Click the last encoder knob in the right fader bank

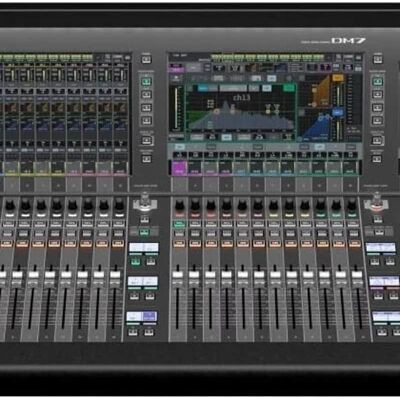coord(351,205)
